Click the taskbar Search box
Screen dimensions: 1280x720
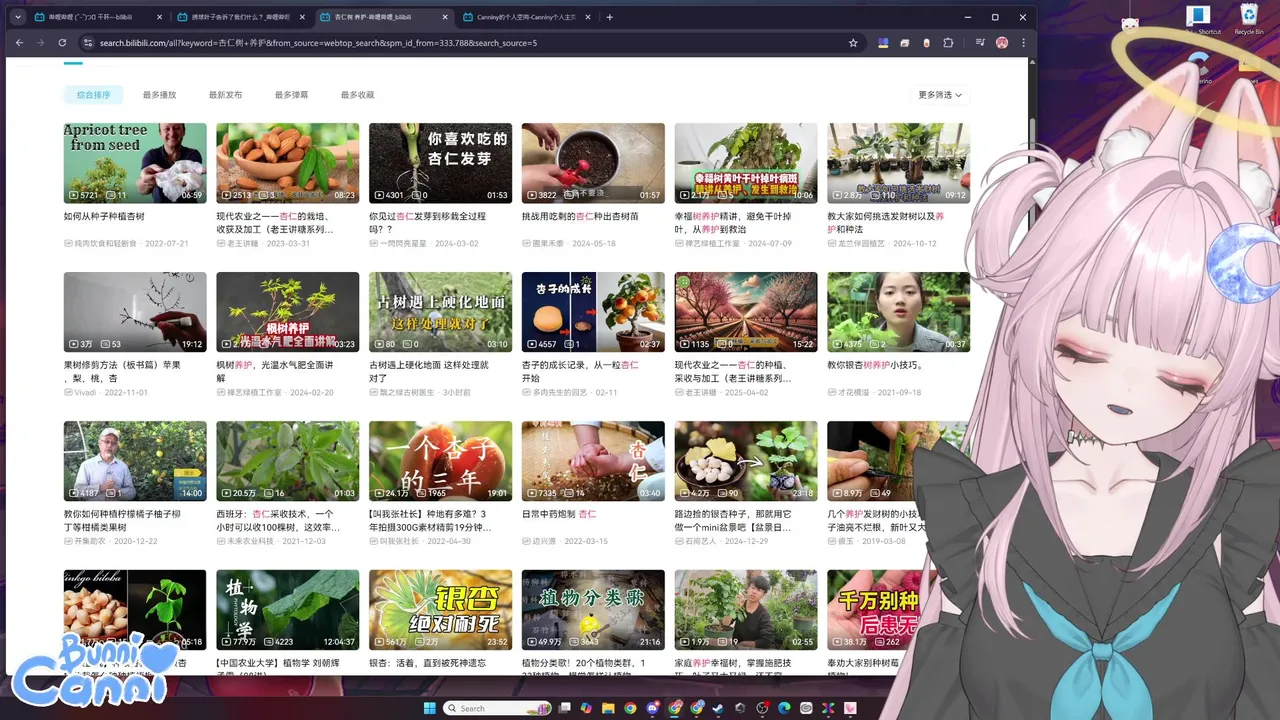(497, 708)
